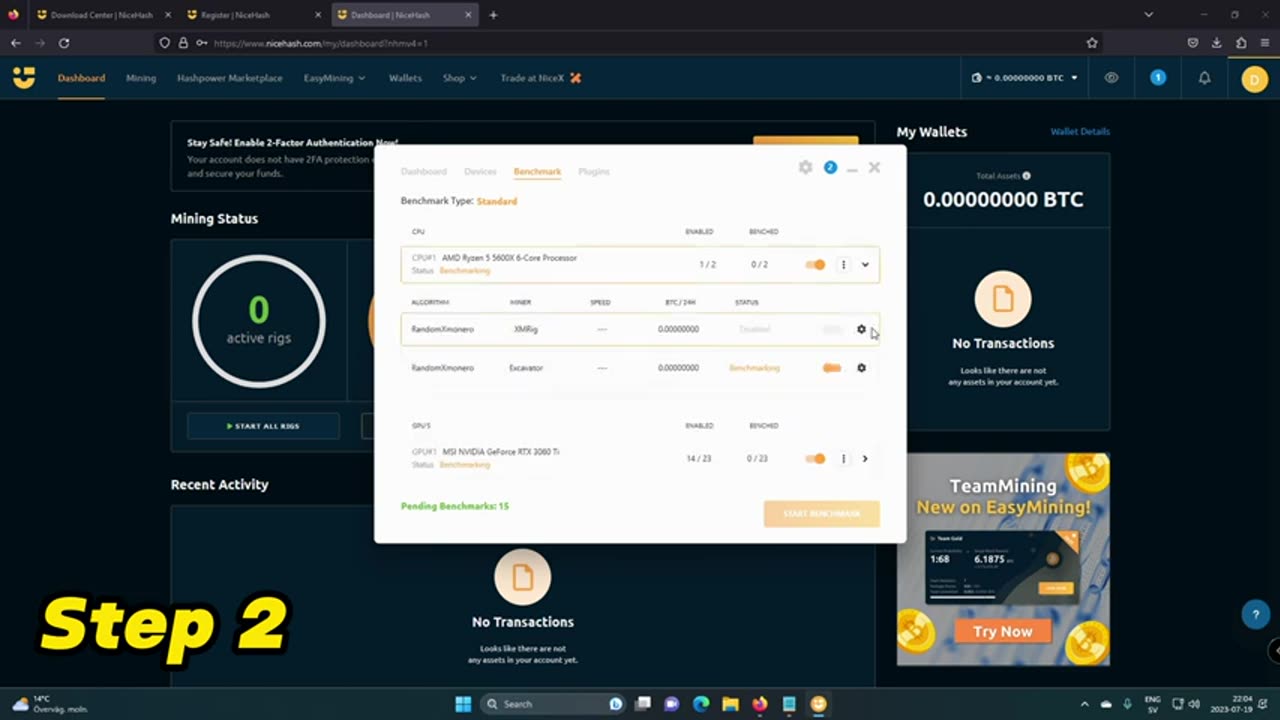Open EasyMining dropdown menu
The image size is (1280, 720).
[334, 78]
